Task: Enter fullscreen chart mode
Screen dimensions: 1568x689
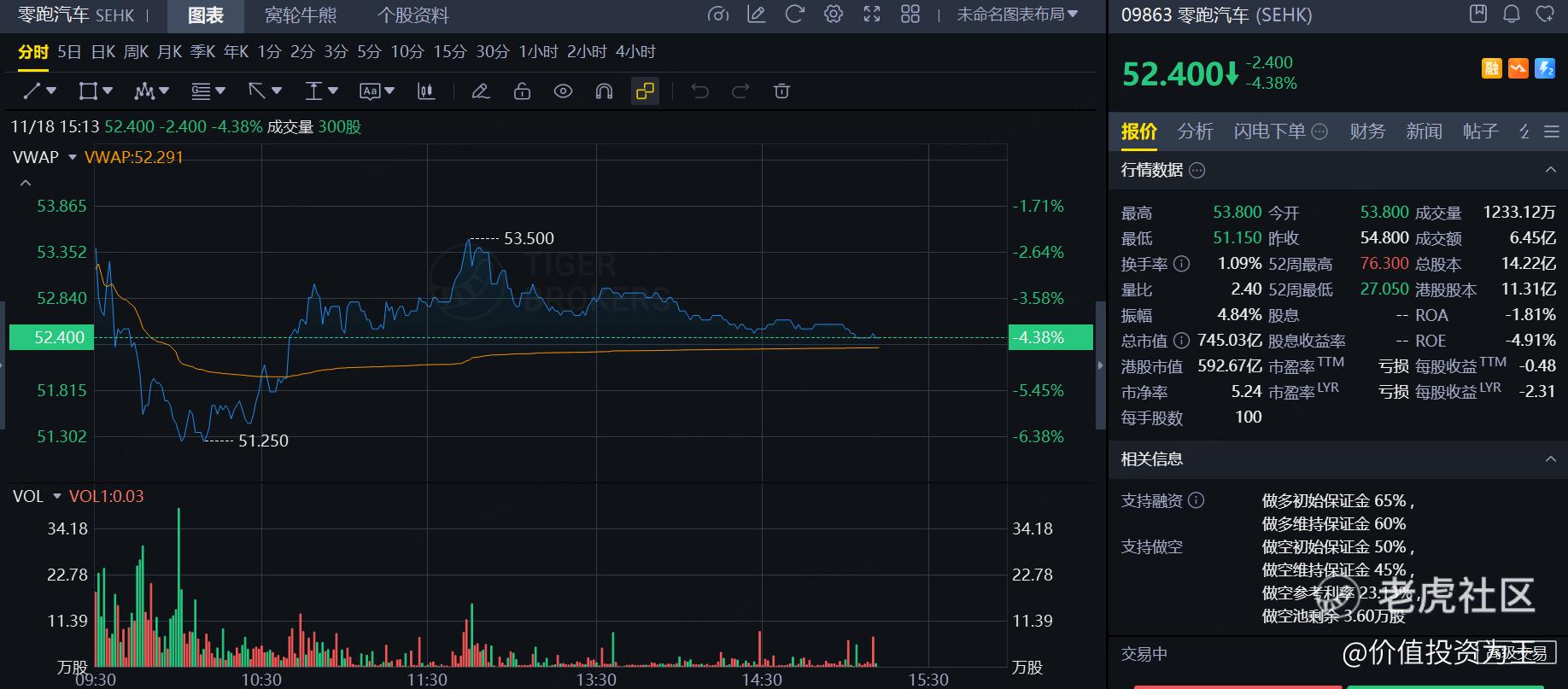Action: click(x=872, y=15)
